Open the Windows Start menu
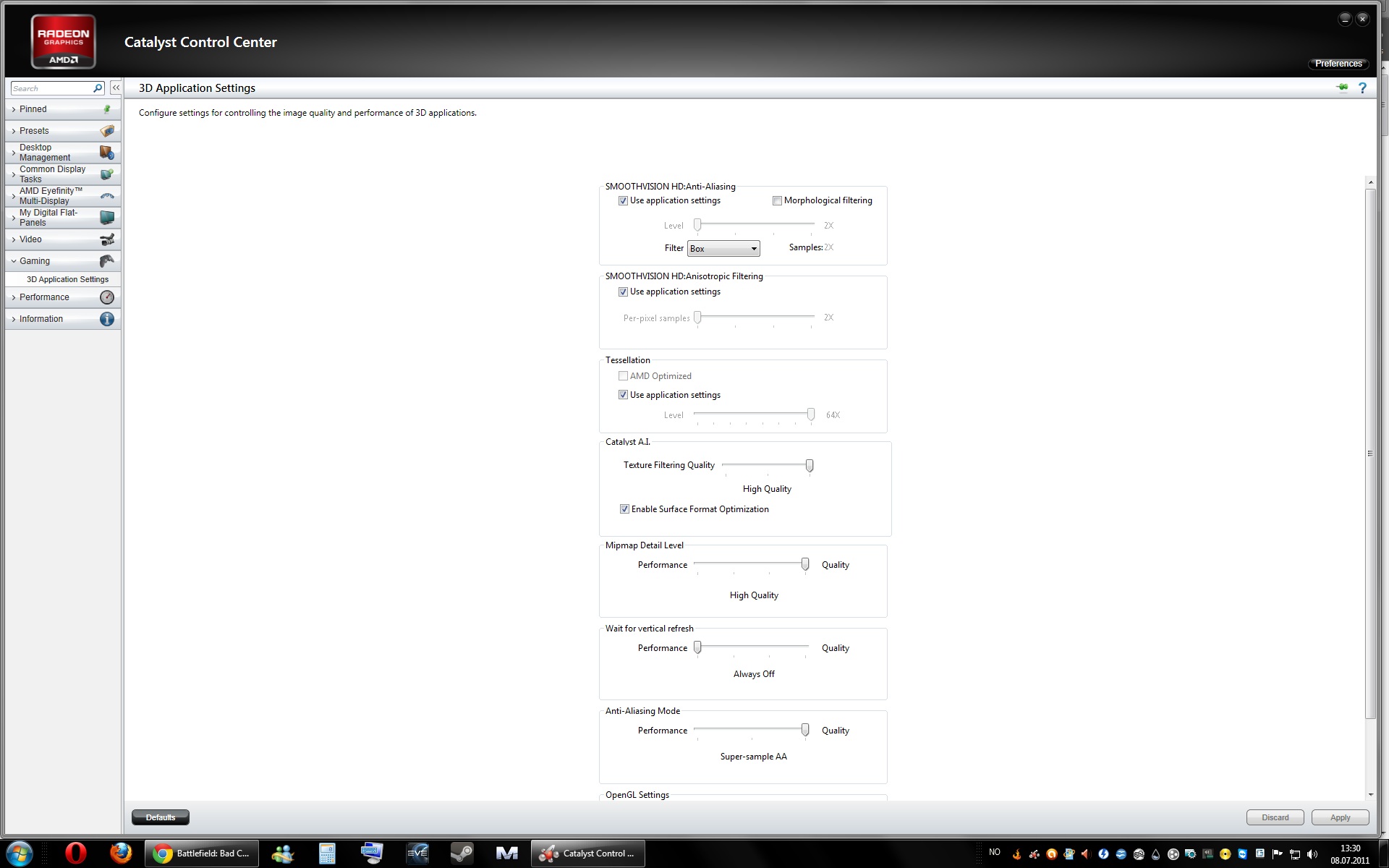This screenshot has width=1389, height=868. click(x=20, y=854)
